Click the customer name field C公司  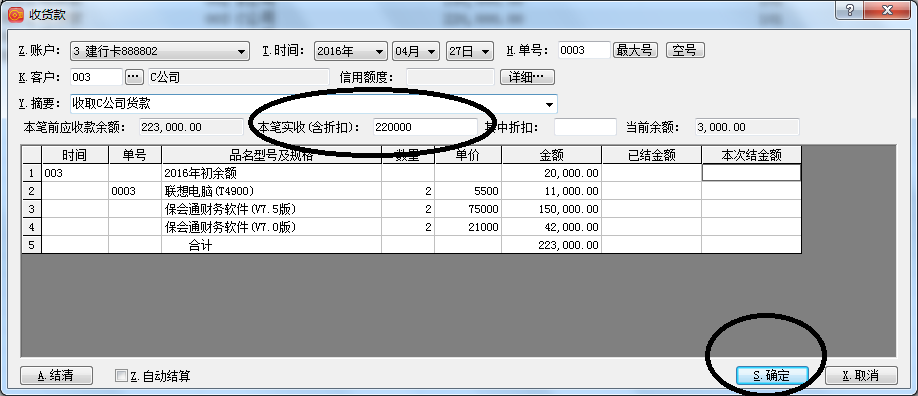tap(238, 77)
